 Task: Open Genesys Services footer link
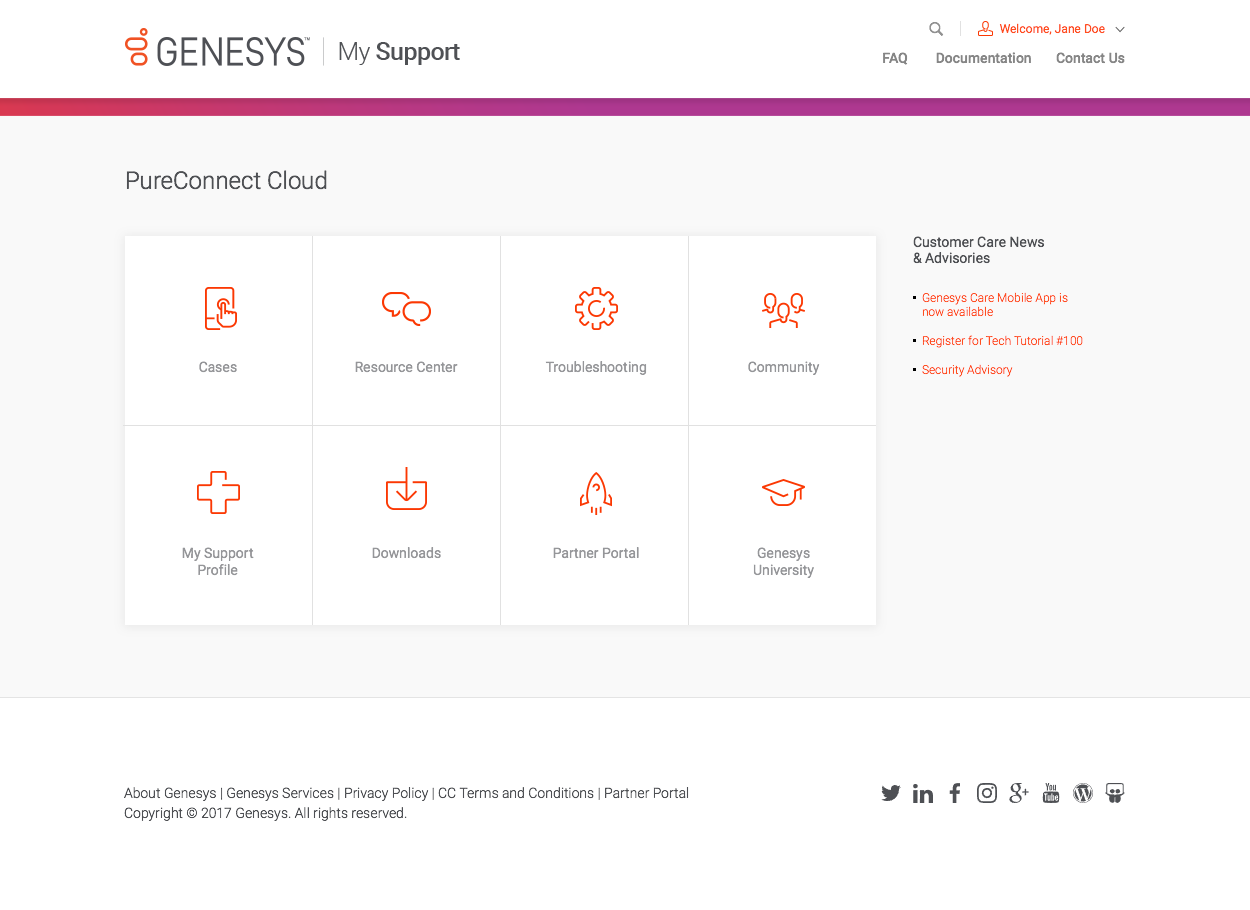(280, 793)
